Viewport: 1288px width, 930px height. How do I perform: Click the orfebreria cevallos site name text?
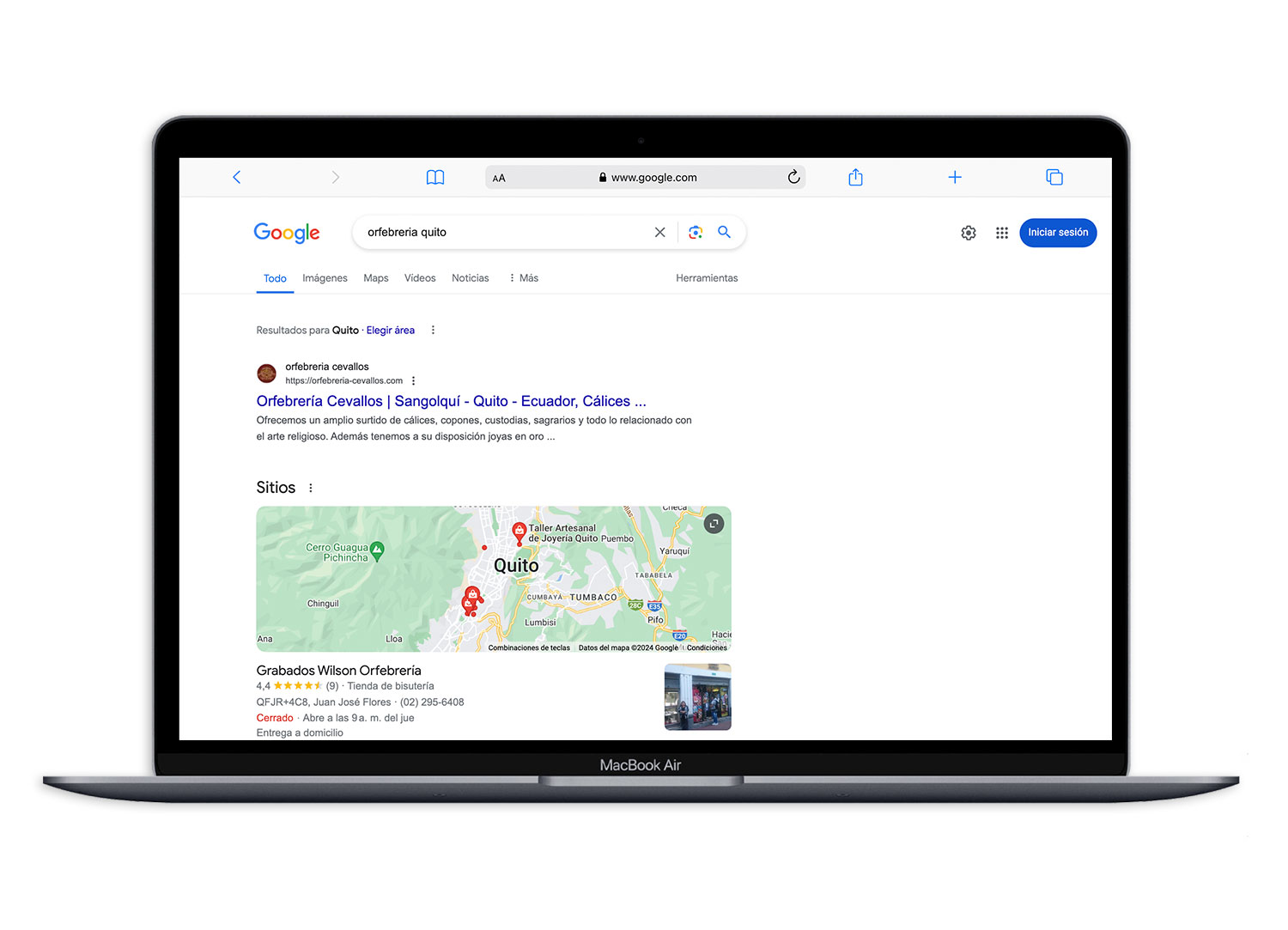pos(327,367)
